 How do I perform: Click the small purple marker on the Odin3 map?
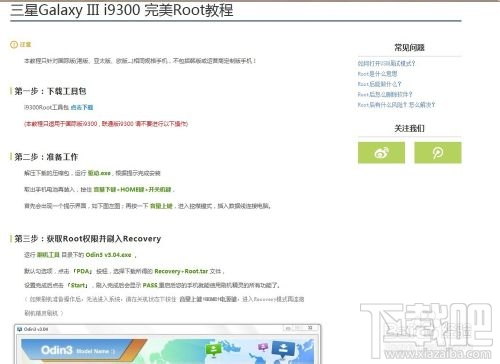pyautogui.click(x=263, y=348)
